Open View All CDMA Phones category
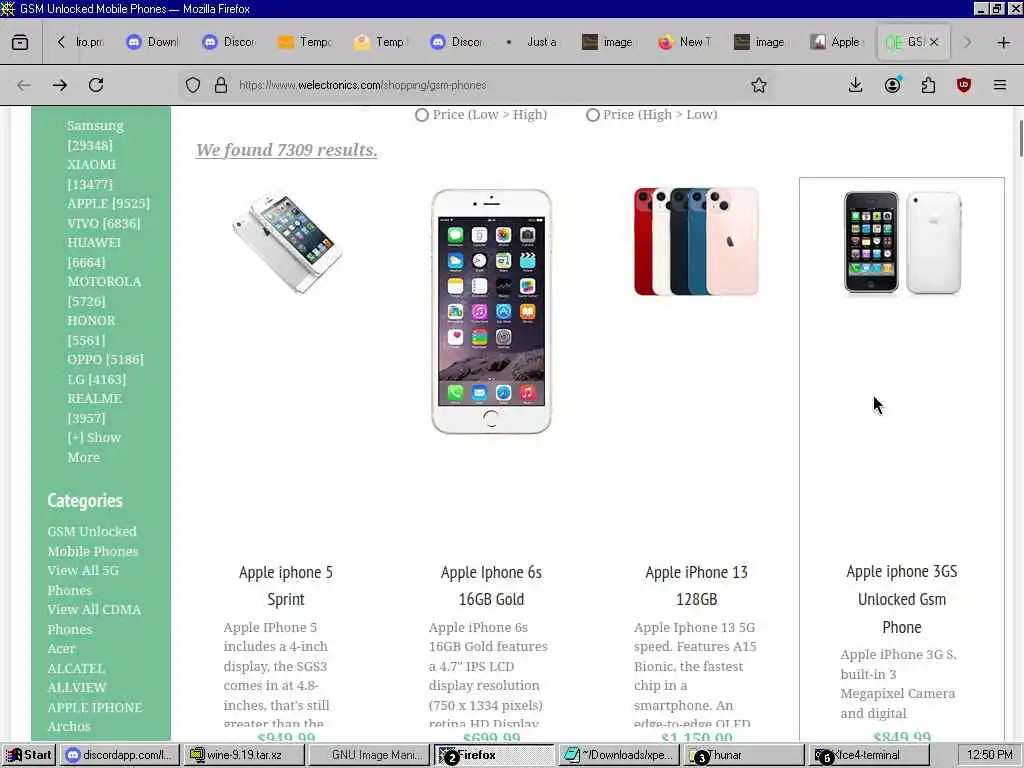1024x768 pixels. click(x=94, y=619)
